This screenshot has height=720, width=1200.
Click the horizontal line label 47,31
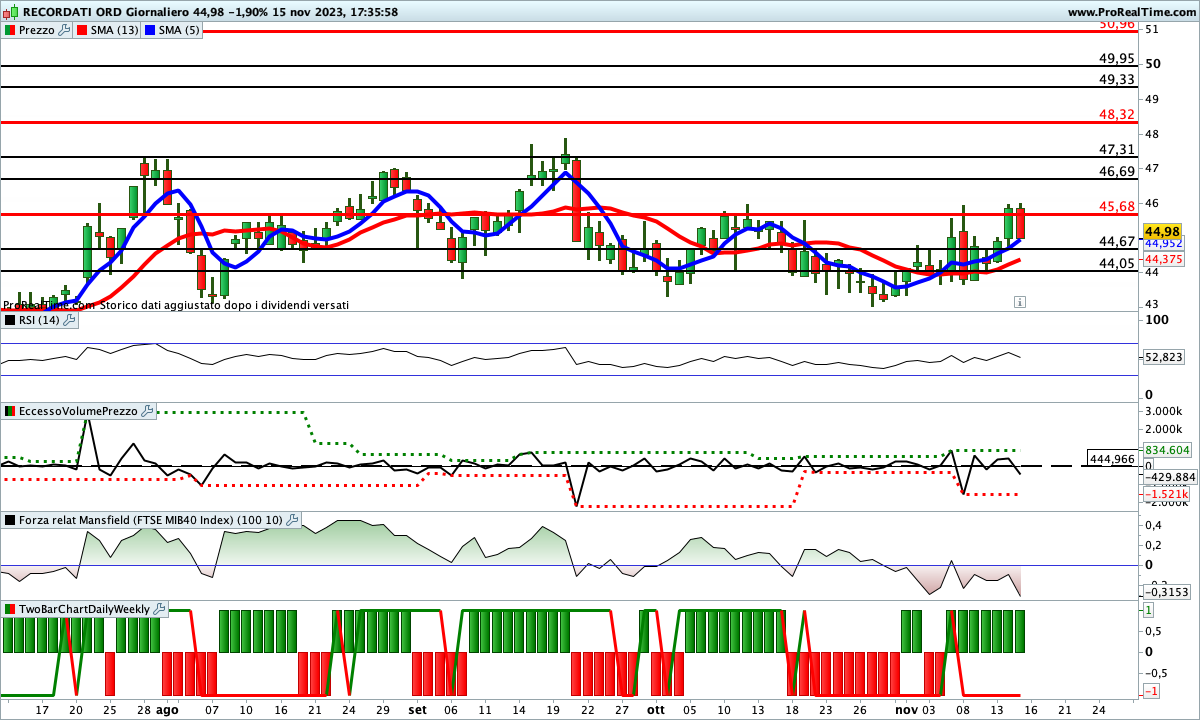1117,149
